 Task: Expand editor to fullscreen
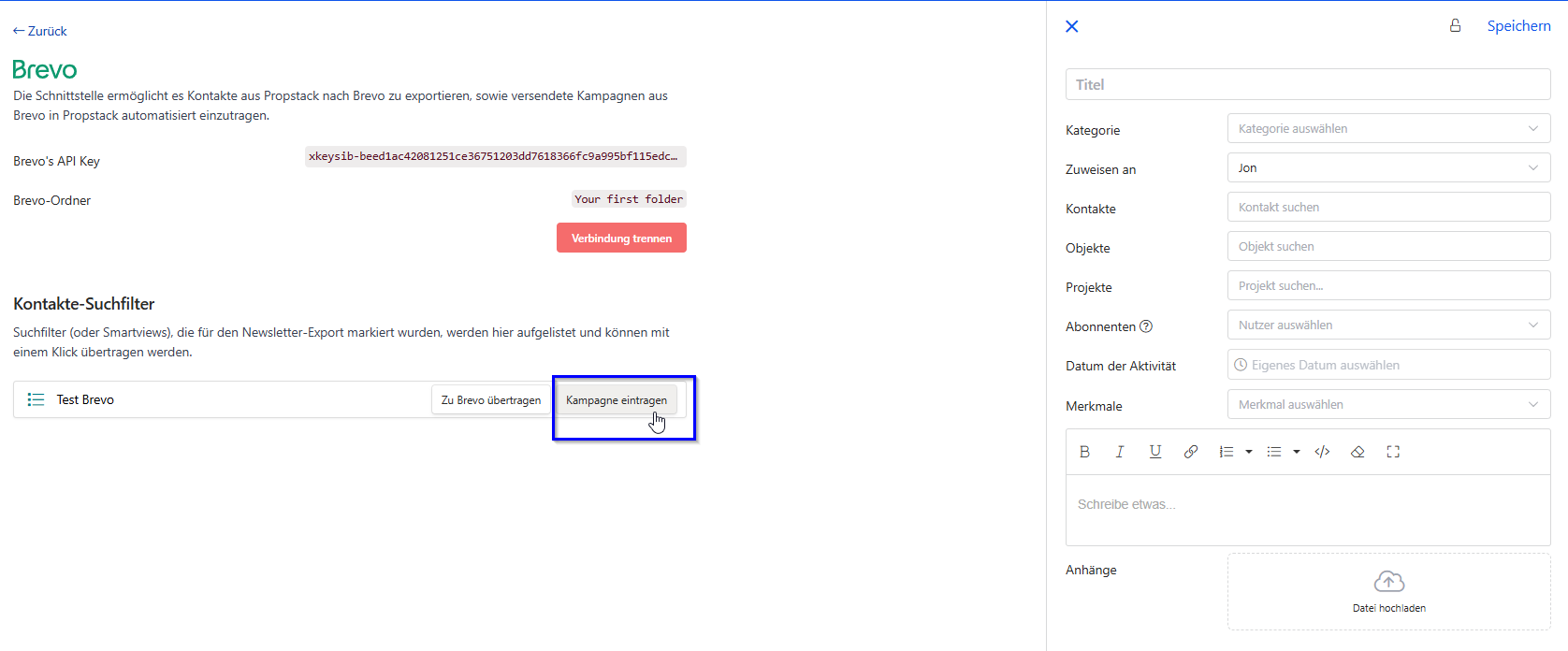pos(1393,452)
